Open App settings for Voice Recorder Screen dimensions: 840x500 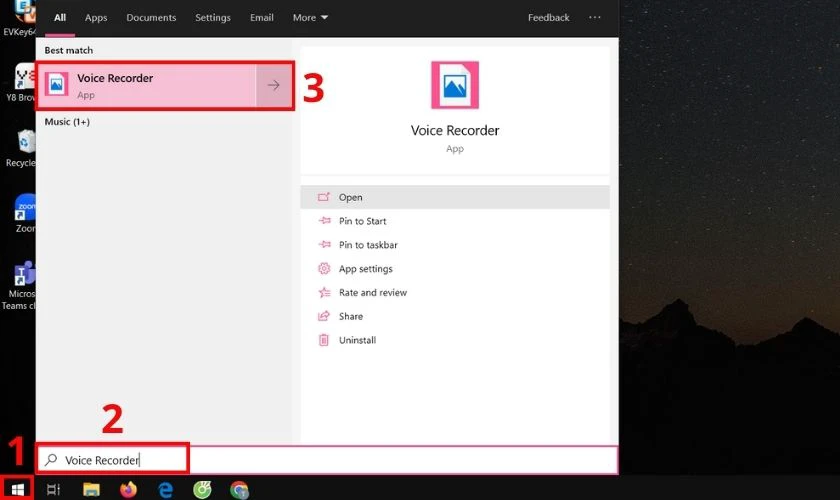point(455,268)
